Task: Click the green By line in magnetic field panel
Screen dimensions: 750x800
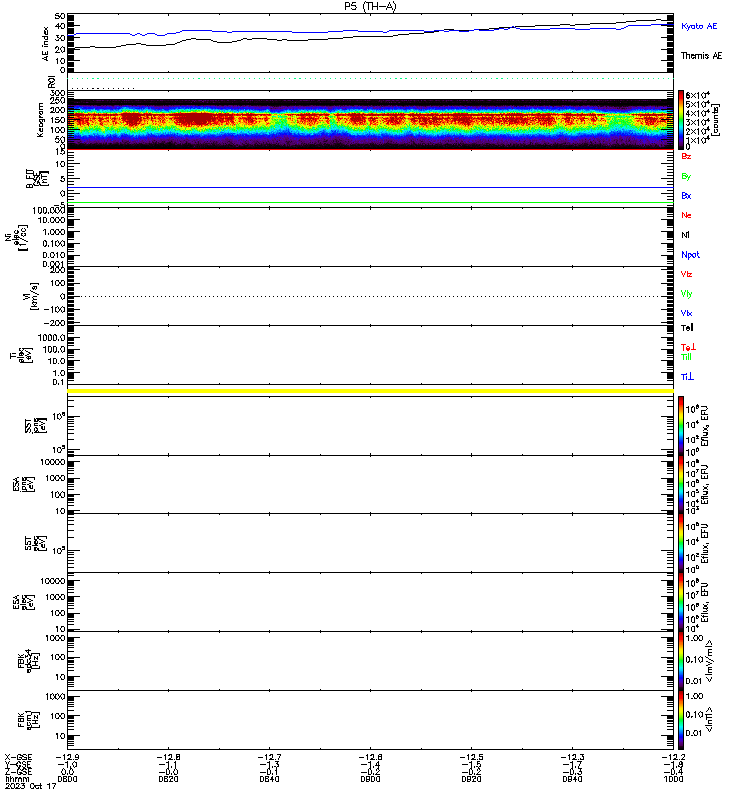Action: coord(371,203)
